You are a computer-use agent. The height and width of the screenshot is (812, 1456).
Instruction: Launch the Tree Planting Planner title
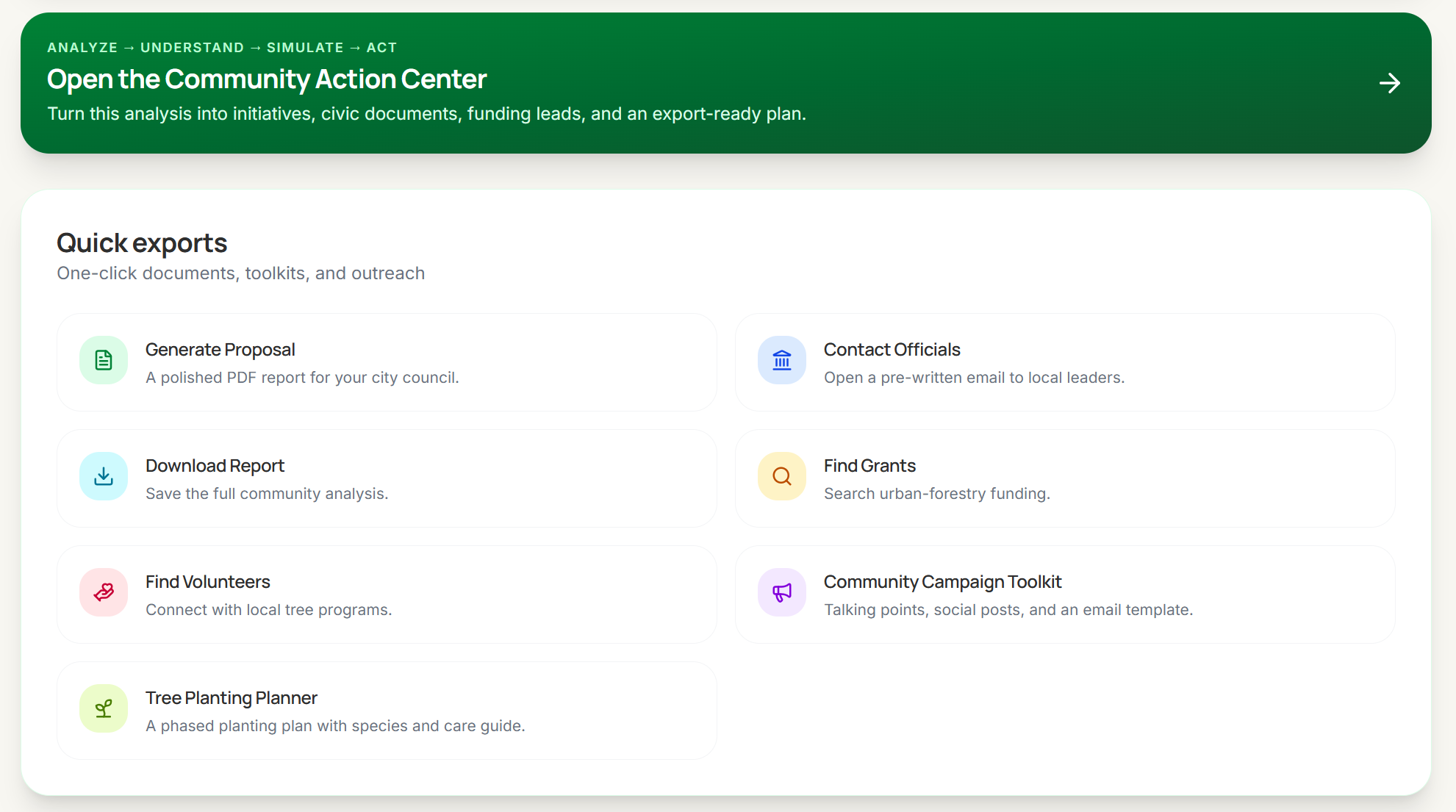point(232,698)
